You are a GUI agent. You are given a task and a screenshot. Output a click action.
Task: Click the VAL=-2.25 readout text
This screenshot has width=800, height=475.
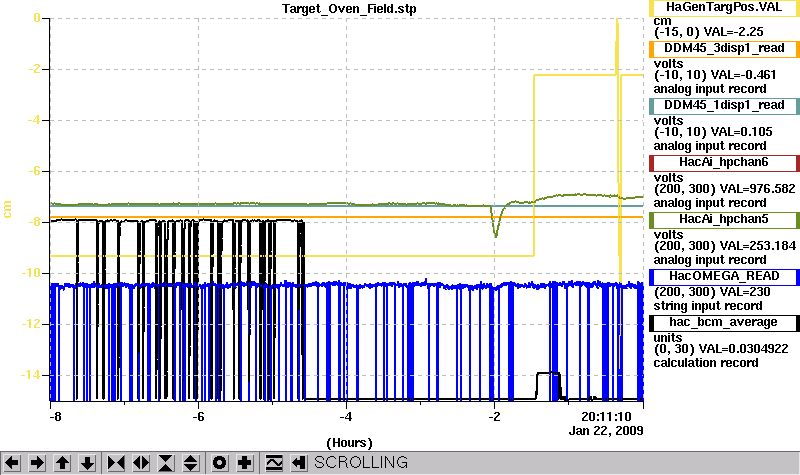tap(733, 32)
